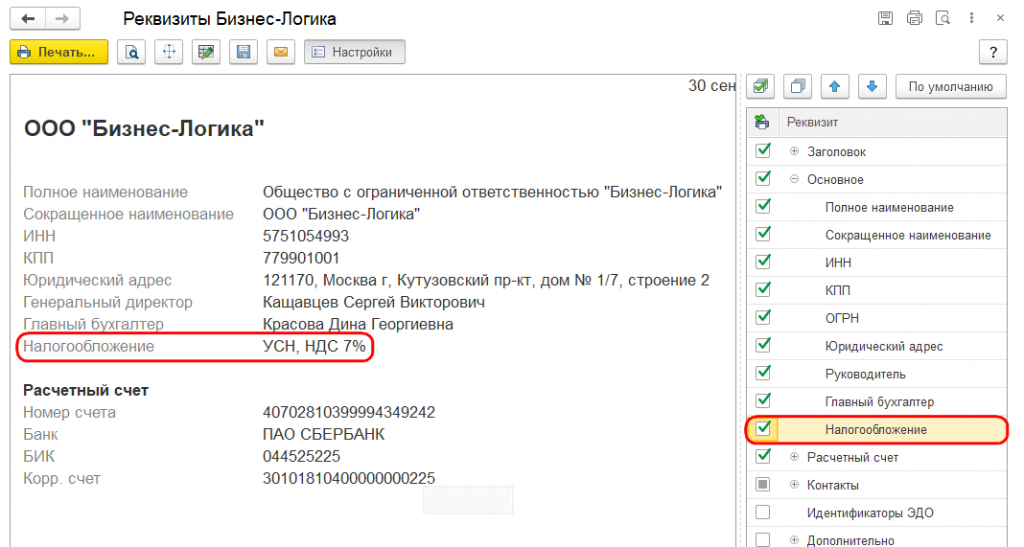The width and height of the screenshot is (1024, 547).
Task: Click director name Кащавцев Сергей Викторович
Action: 374,302
